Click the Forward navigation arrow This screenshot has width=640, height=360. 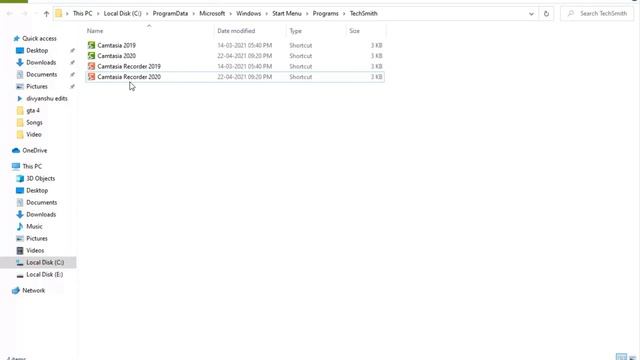click(24, 13)
